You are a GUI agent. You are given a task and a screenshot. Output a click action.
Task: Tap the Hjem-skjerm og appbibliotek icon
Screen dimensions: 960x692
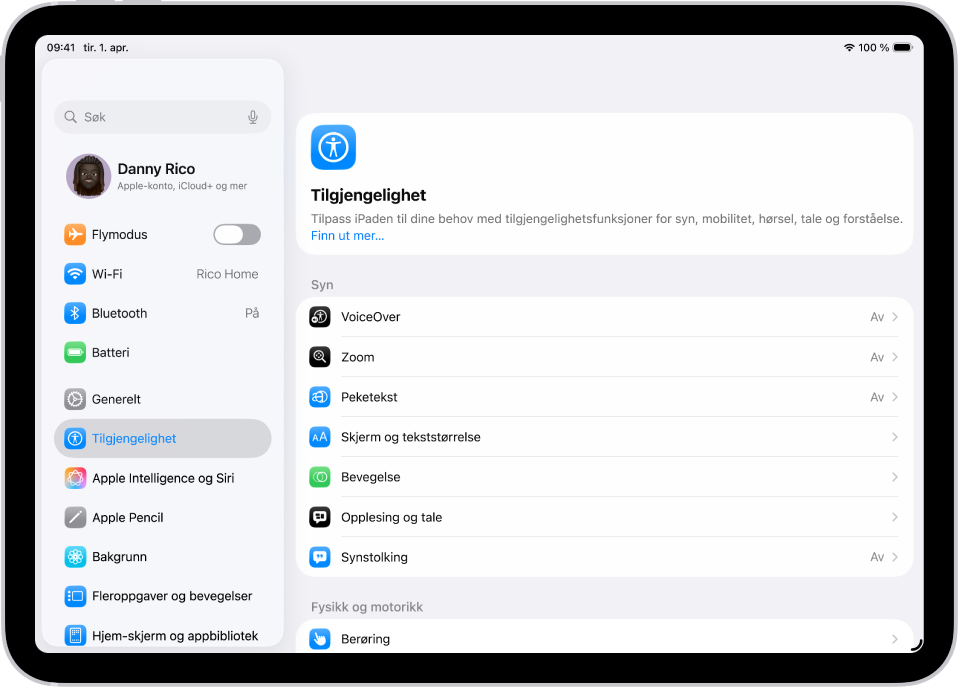coord(75,636)
